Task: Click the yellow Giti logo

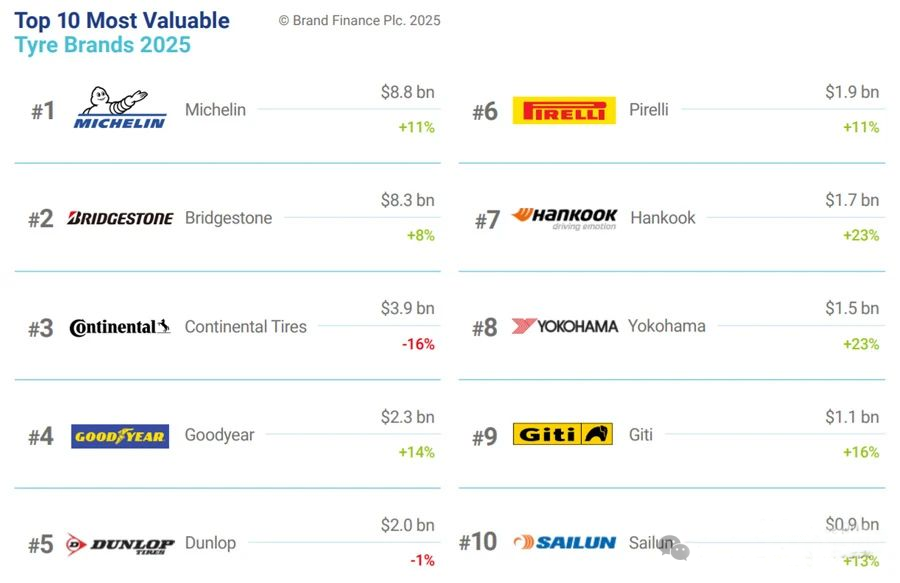Action: (562, 434)
